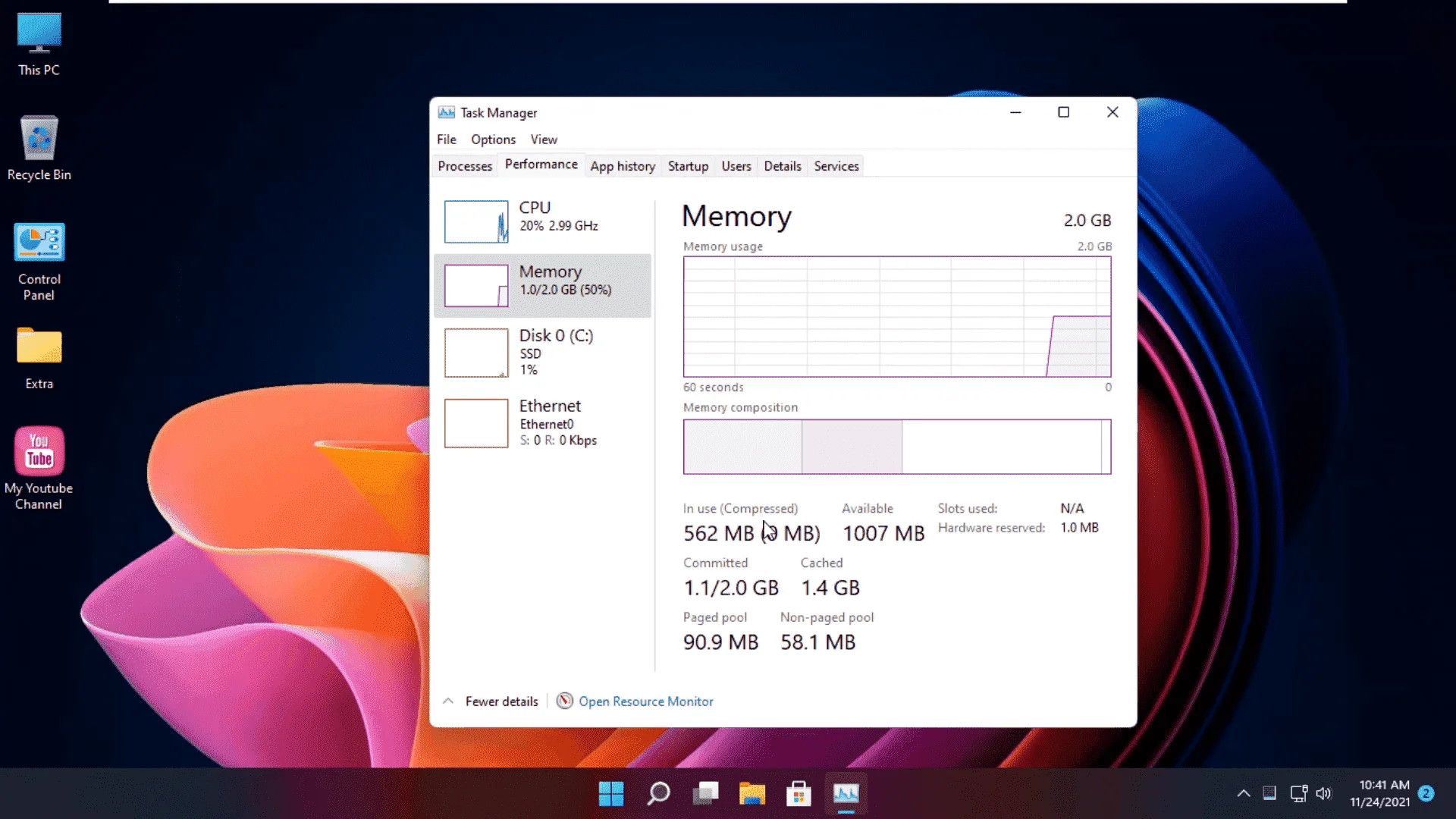The width and height of the screenshot is (1456, 819).
Task: Click the volume speaker tray icon
Action: tap(1324, 793)
